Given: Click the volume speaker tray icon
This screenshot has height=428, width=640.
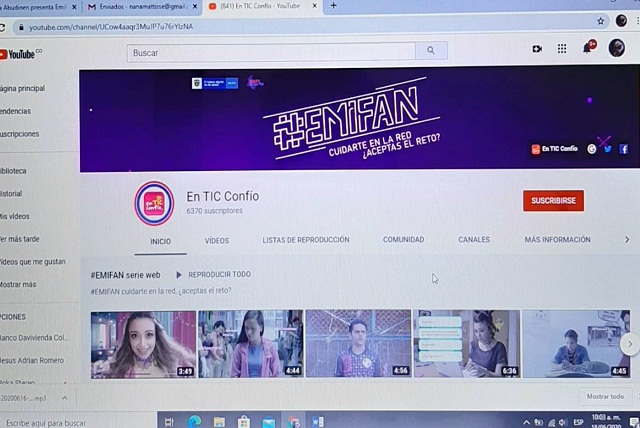Looking at the screenshot, I should (x=563, y=423).
